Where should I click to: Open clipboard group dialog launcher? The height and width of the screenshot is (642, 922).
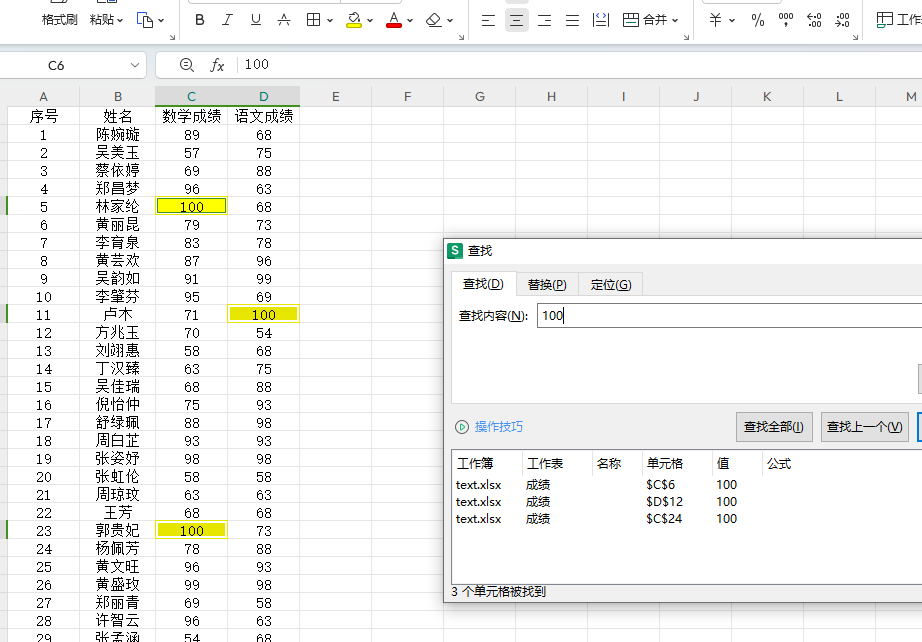(172, 37)
